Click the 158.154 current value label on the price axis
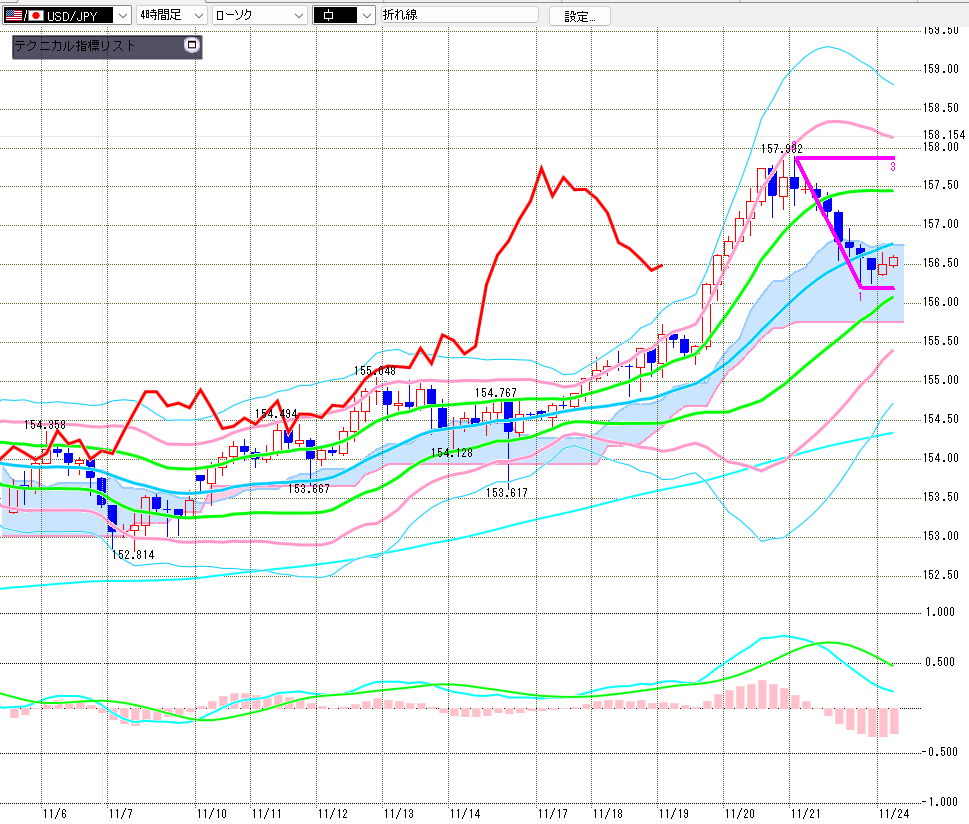The width and height of the screenshot is (969, 824). click(944, 135)
